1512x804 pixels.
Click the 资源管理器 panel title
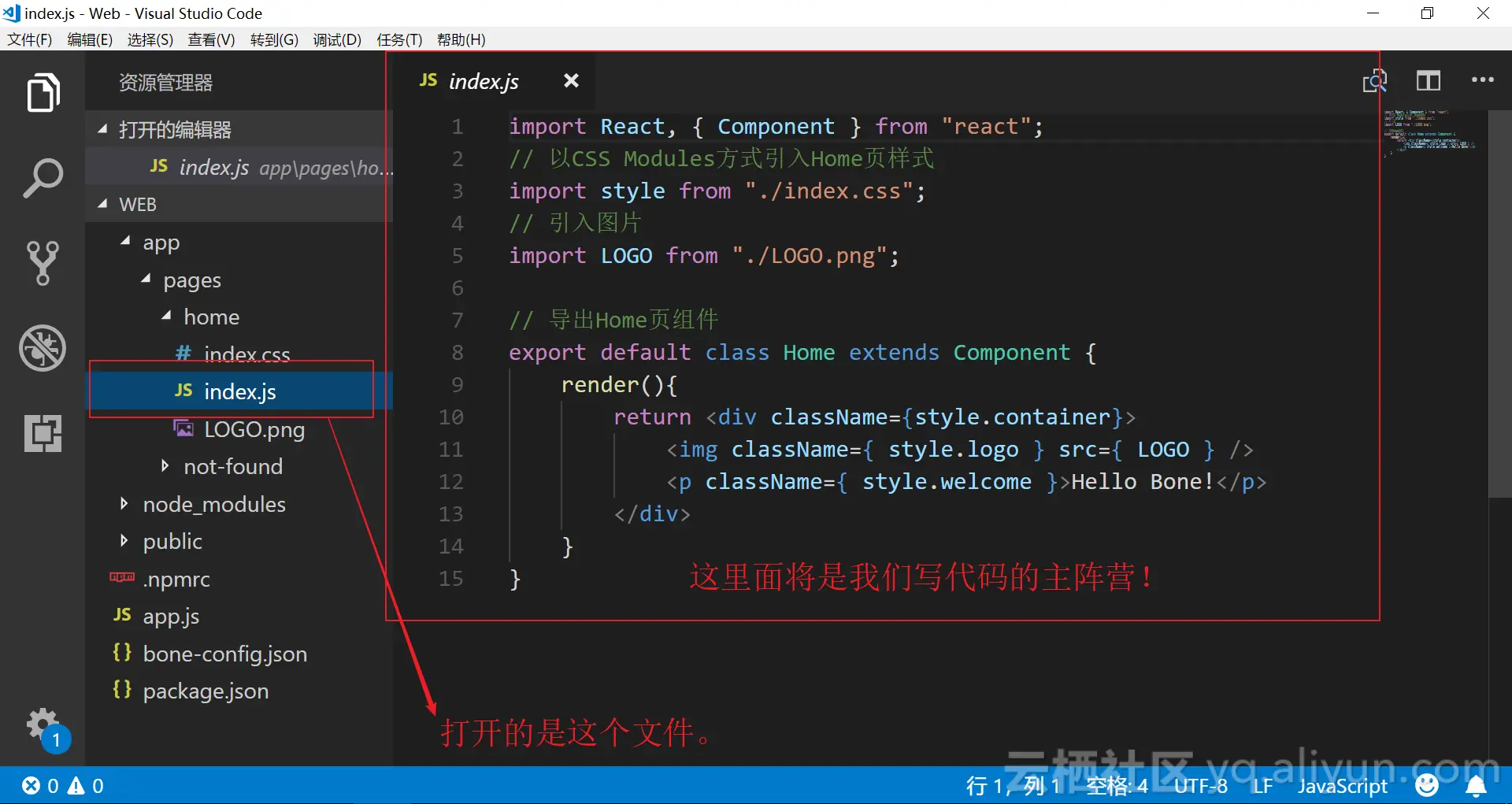point(165,82)
